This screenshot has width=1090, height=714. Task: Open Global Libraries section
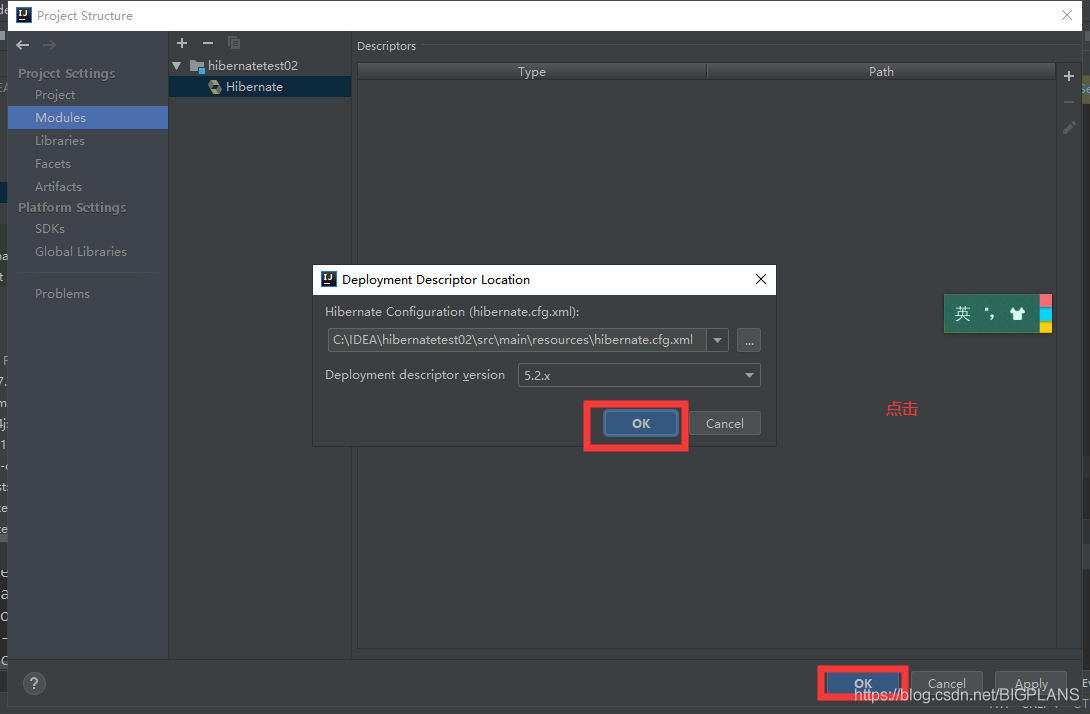tap(81, 252)
